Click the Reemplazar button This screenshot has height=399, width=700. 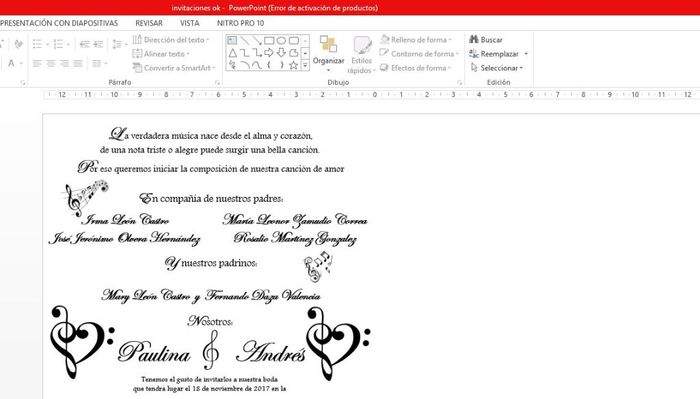(494, 54)
